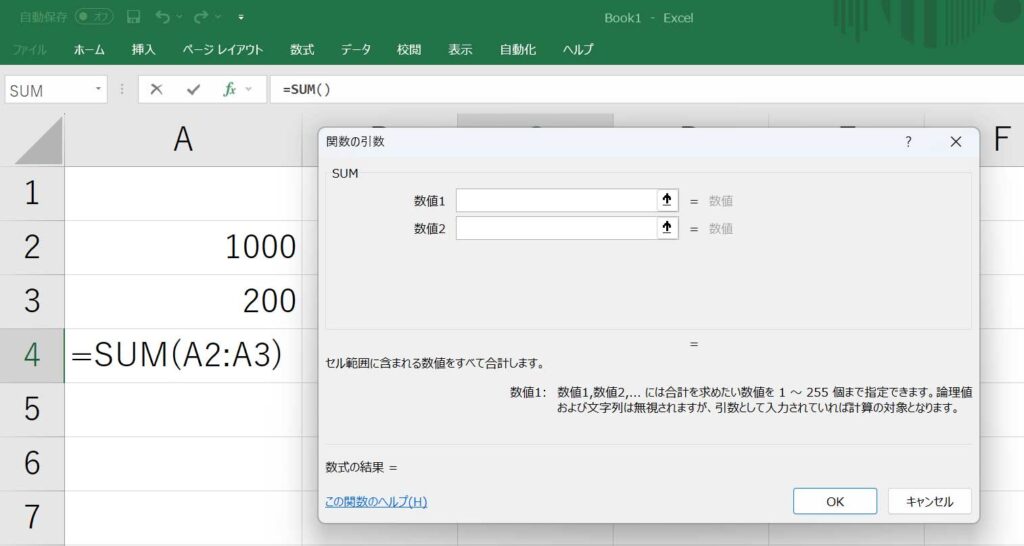Collapse dialog using 数値2 range selector icon
The width and height of the screenshot is (1024, 546).
click(x=667, y=228)
